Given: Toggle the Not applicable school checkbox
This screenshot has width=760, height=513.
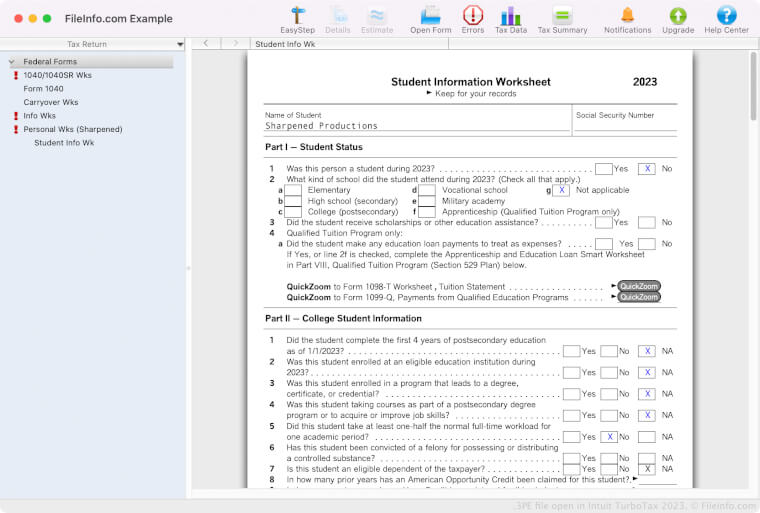Looking at the screenshot, I should 563,190.
